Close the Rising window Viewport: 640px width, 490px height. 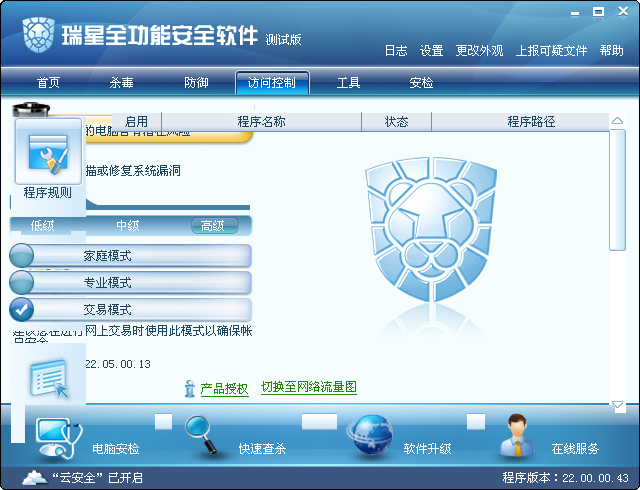coord(623,11)
